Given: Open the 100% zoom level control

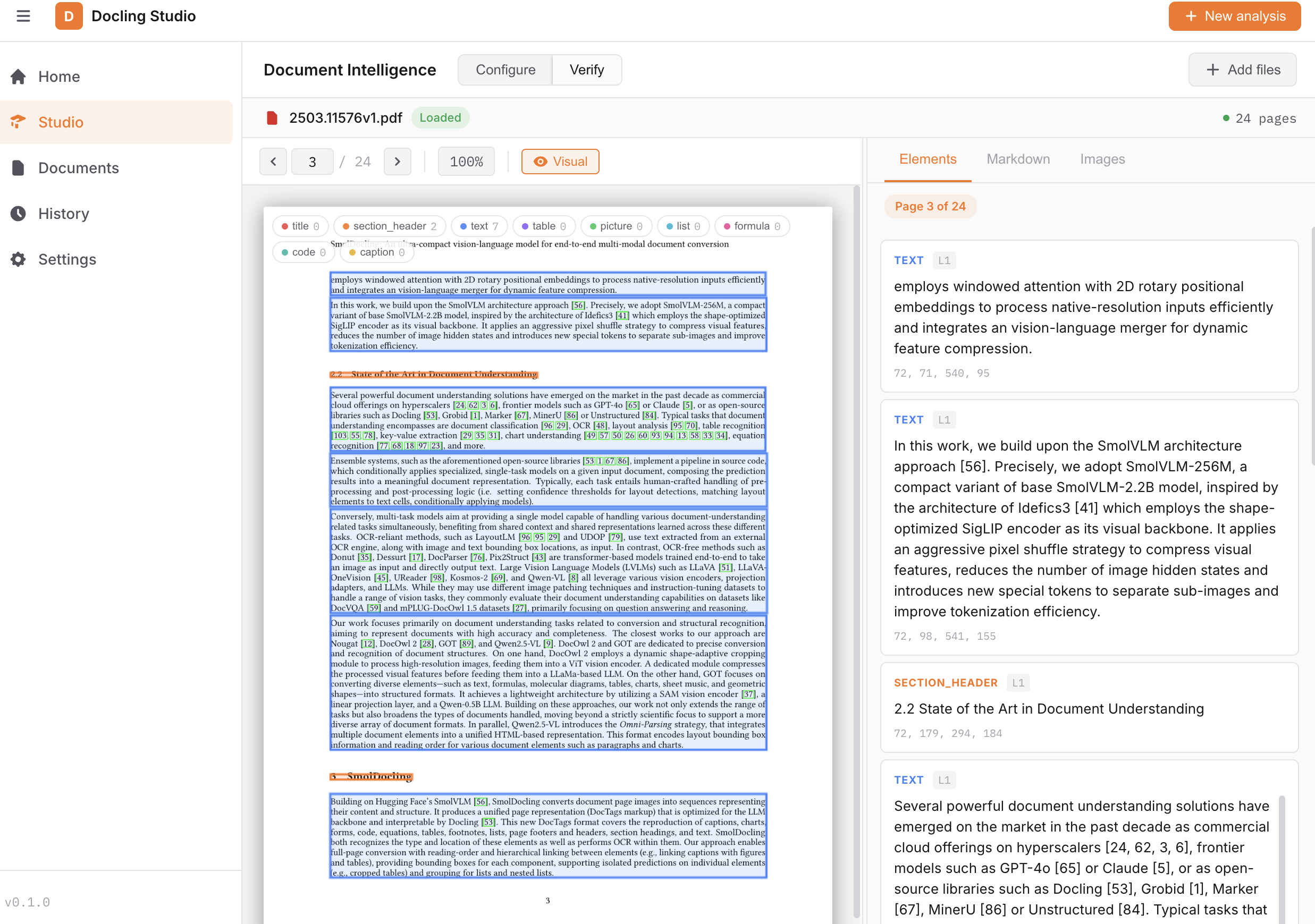Looking at the screenshot, I should pyautogui.click(x=466, y=162).
